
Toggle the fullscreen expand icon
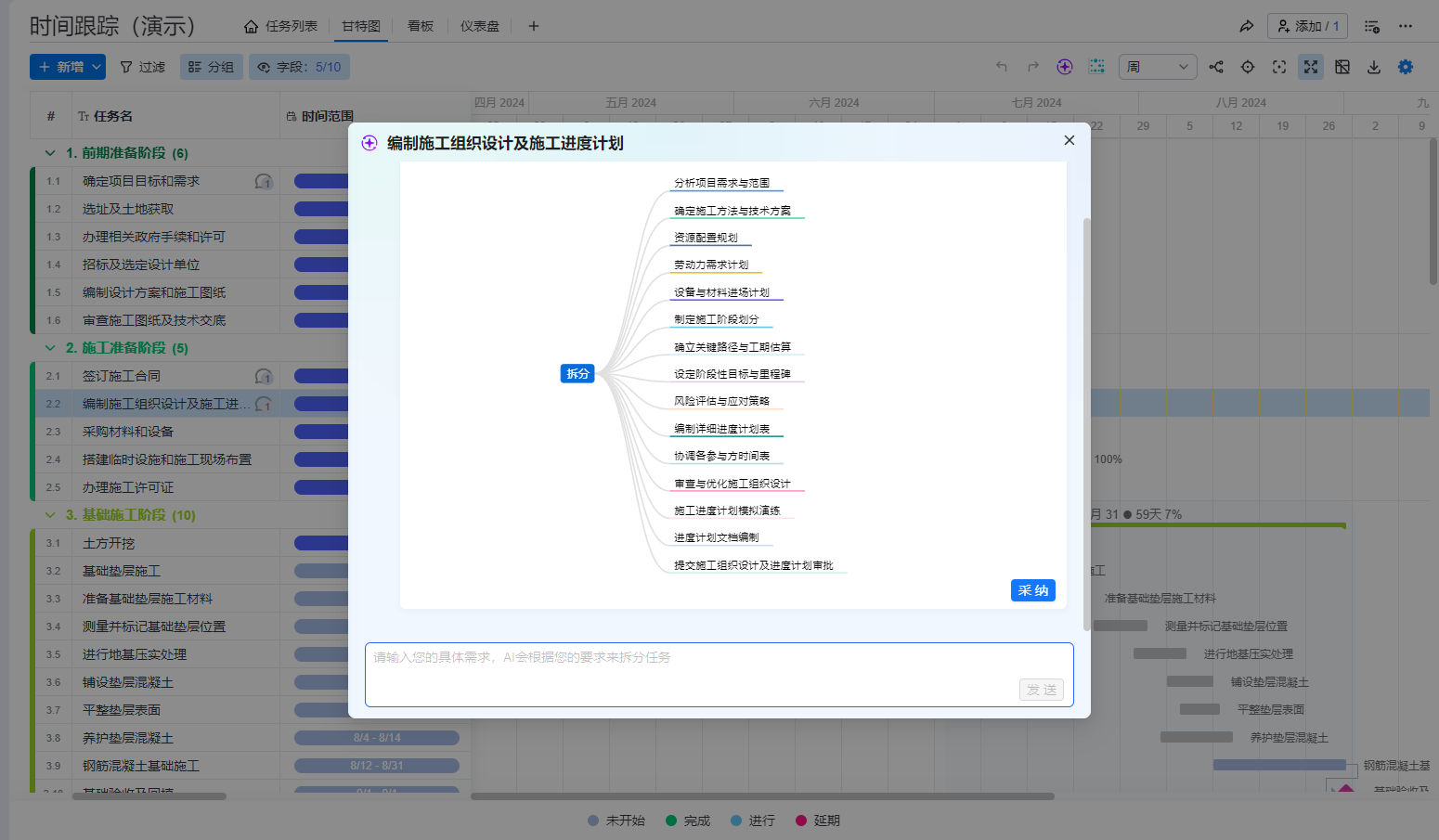pyautogui.click(x=1311, y=67)
